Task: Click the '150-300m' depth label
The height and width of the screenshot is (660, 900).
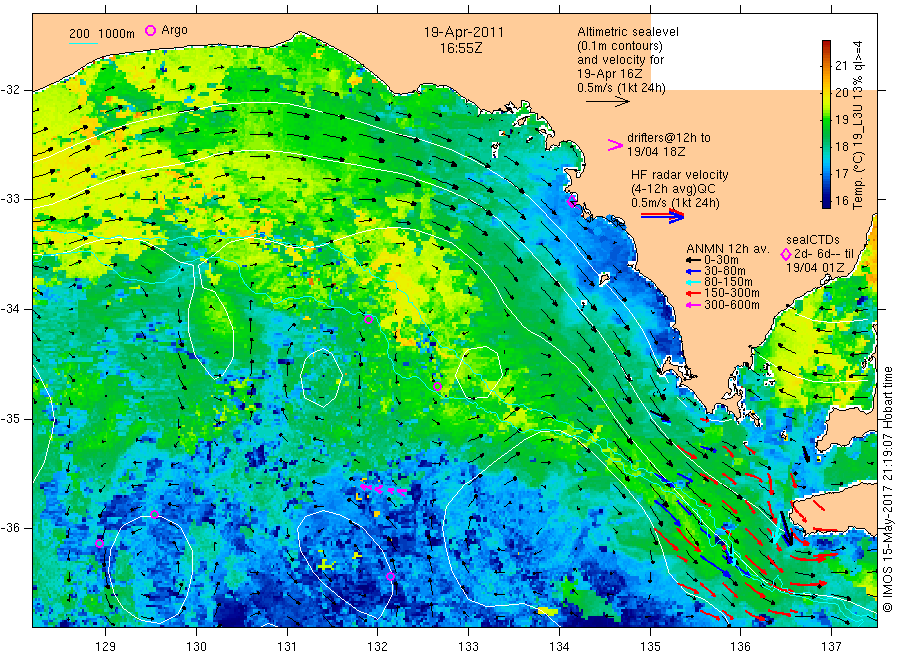Action: click(732, 293)
